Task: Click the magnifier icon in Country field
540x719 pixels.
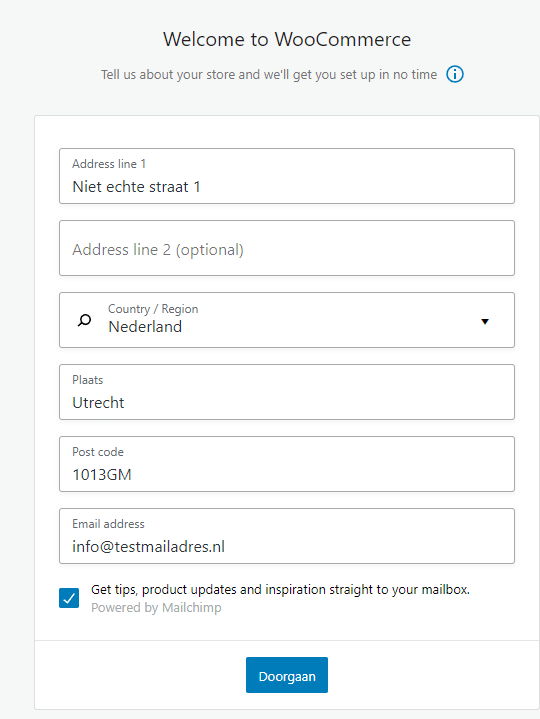Action: click(84, 320)
